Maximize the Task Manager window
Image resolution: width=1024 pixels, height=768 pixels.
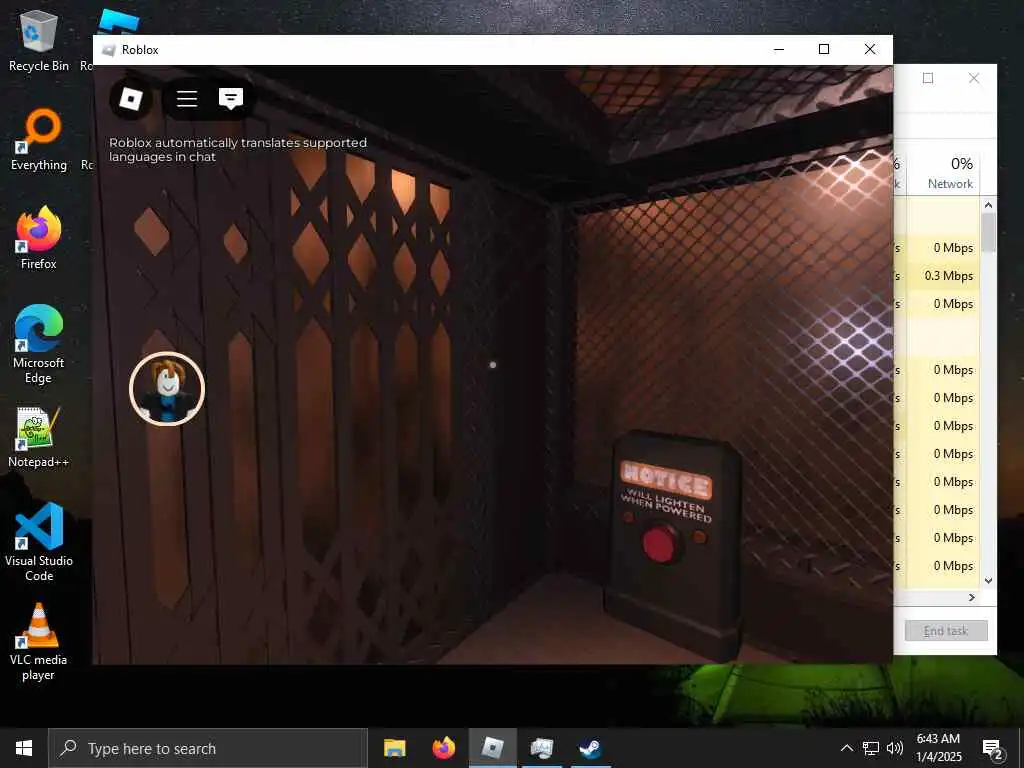[x=928, y=78]
